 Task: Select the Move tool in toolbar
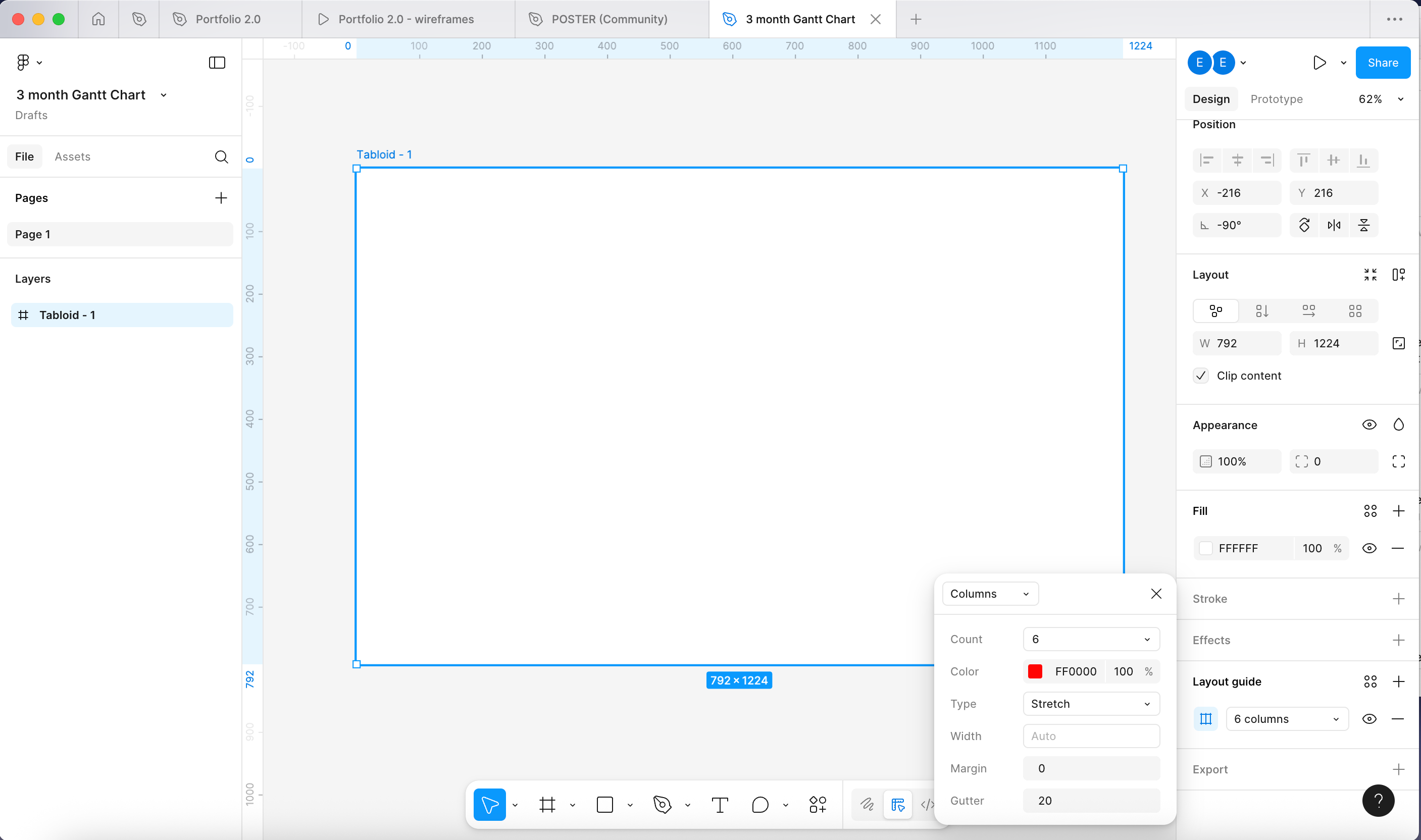click(489, 804)
